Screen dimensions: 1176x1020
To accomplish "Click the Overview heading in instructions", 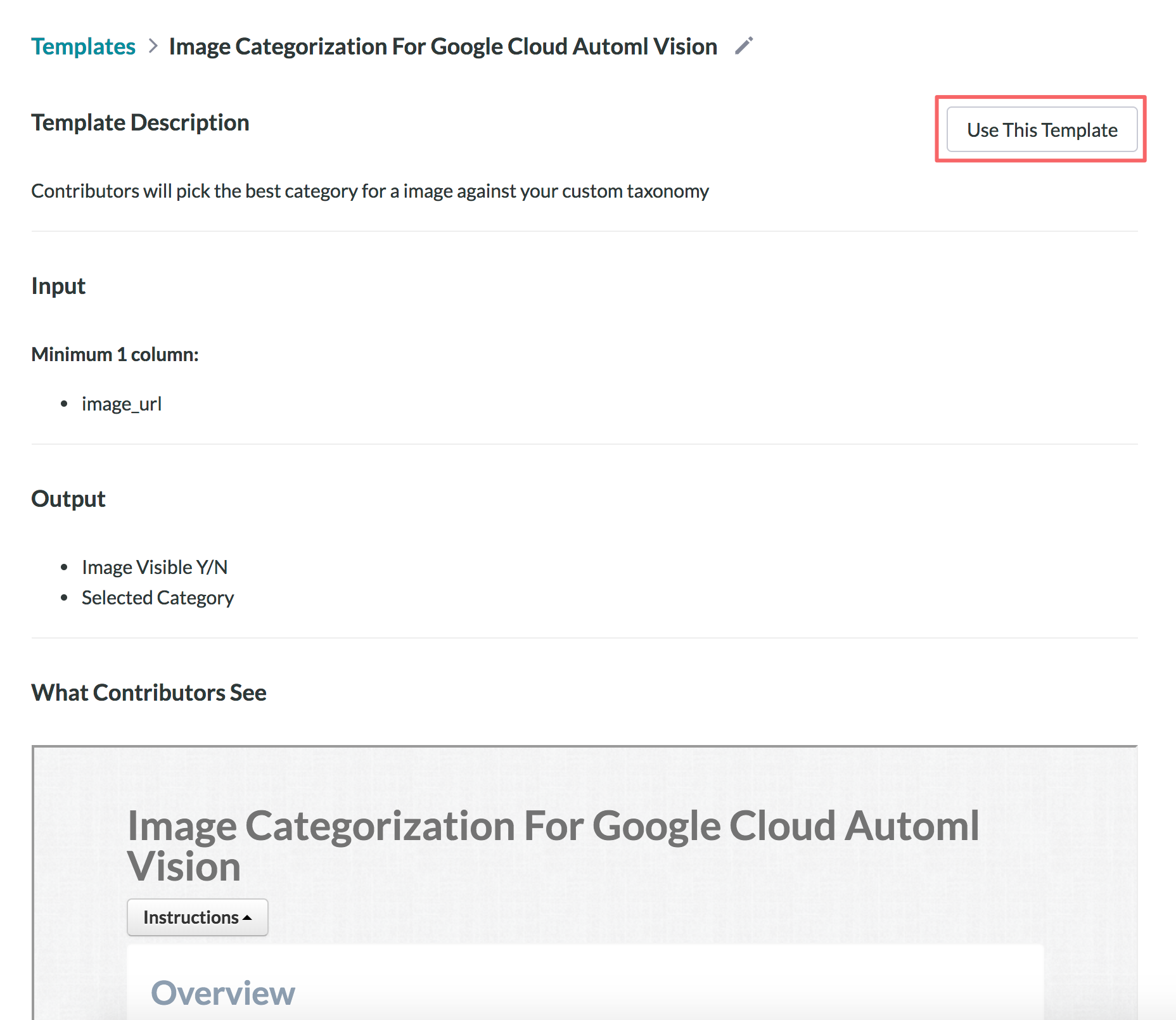I will [x=223, y=993].
